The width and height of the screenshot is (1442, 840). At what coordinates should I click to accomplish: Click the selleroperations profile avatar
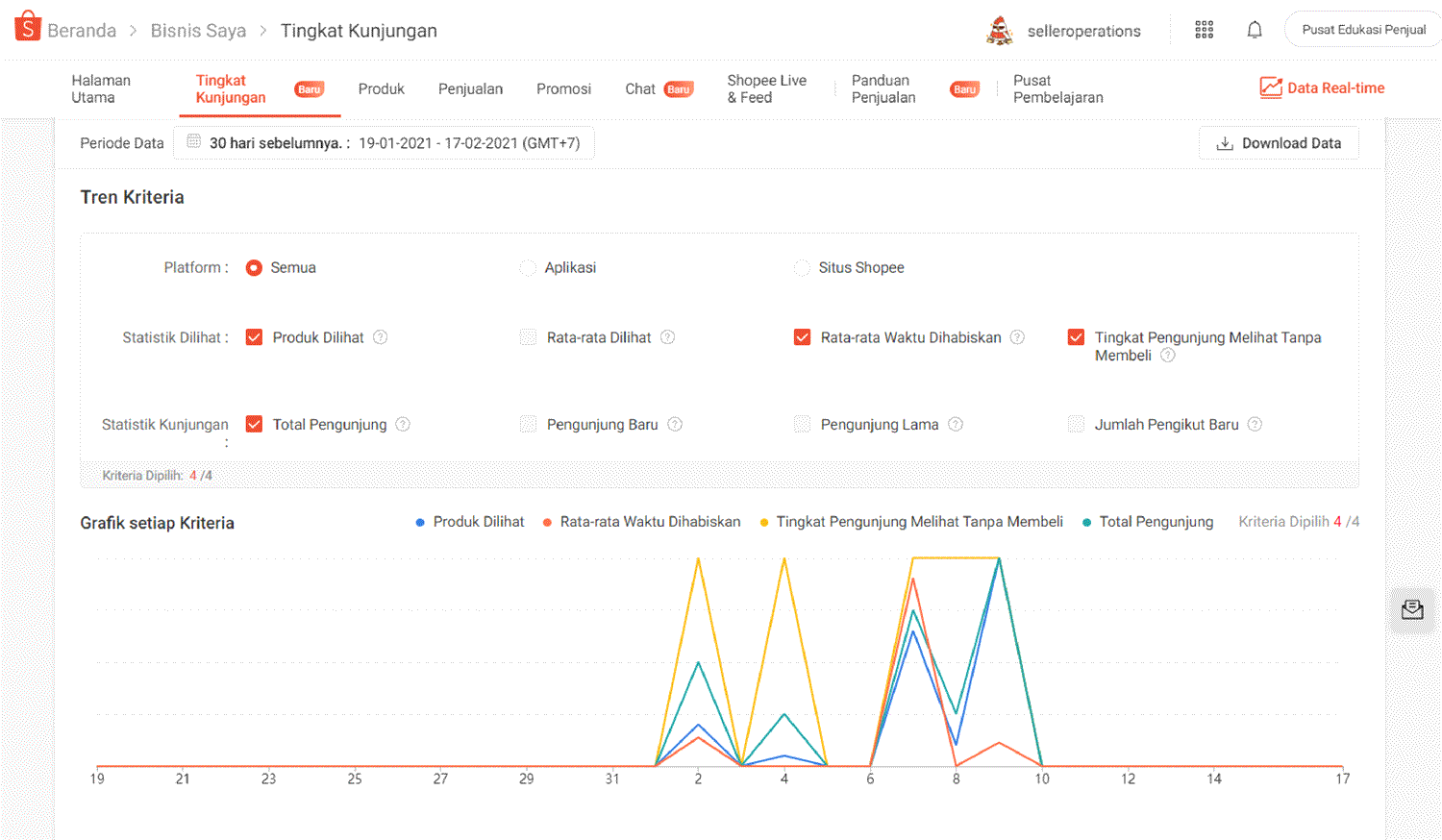coord(1000,31)
